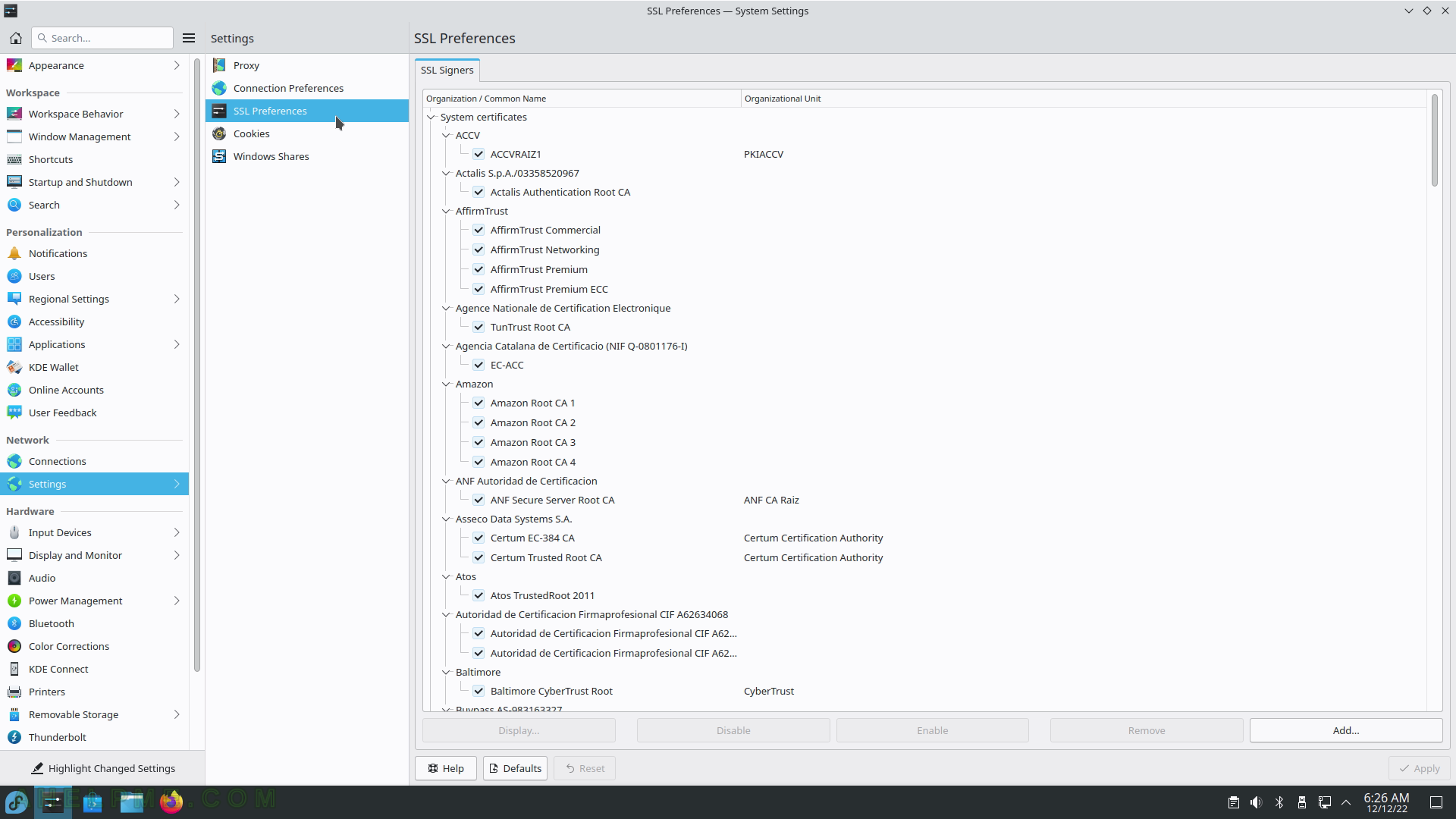The width and height of the screenshot is (1456, 819).
Task: Click the Add... button
Action: click(1346, 730)
